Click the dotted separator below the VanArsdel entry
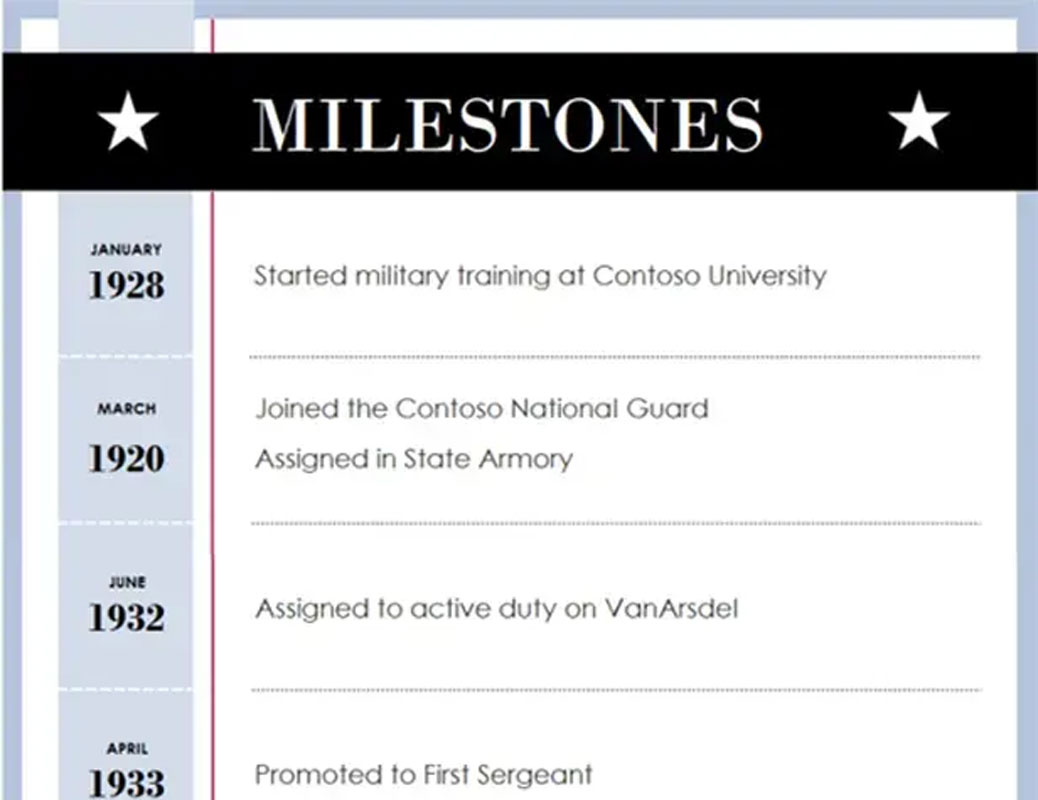This screenshot has width=1038, height=800. pos(614,690)
